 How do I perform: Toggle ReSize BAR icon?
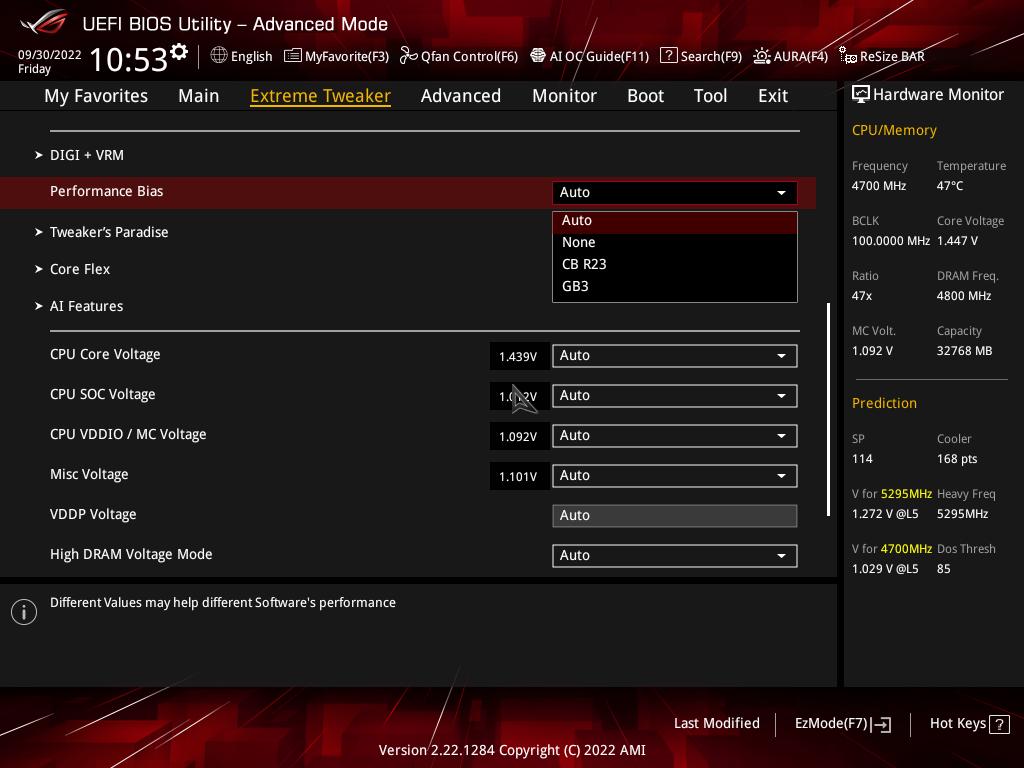click(x=848, y=56)
